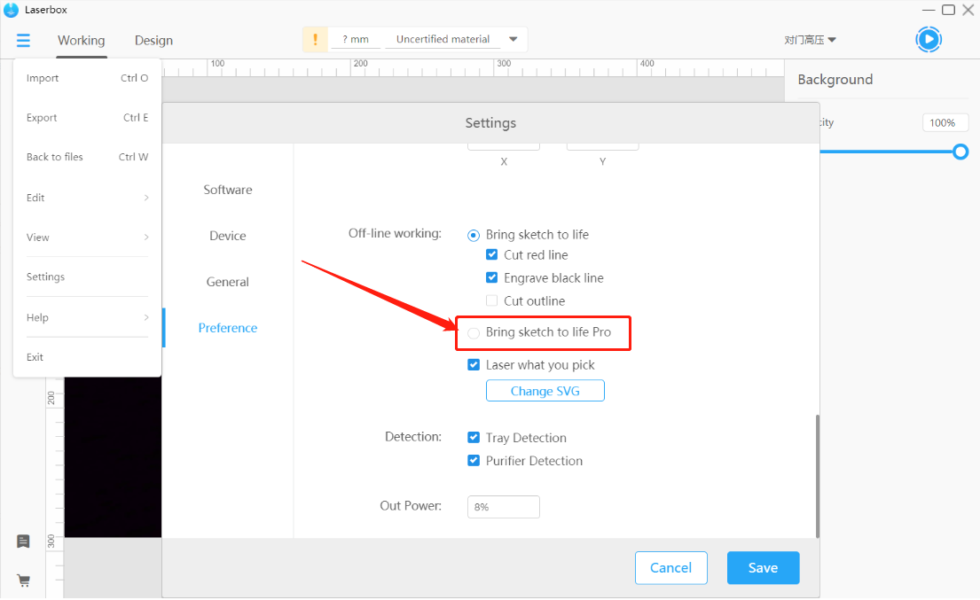Expand the Edit submenu
Screen dimensions: 980x600
click(x=87, y=198)
